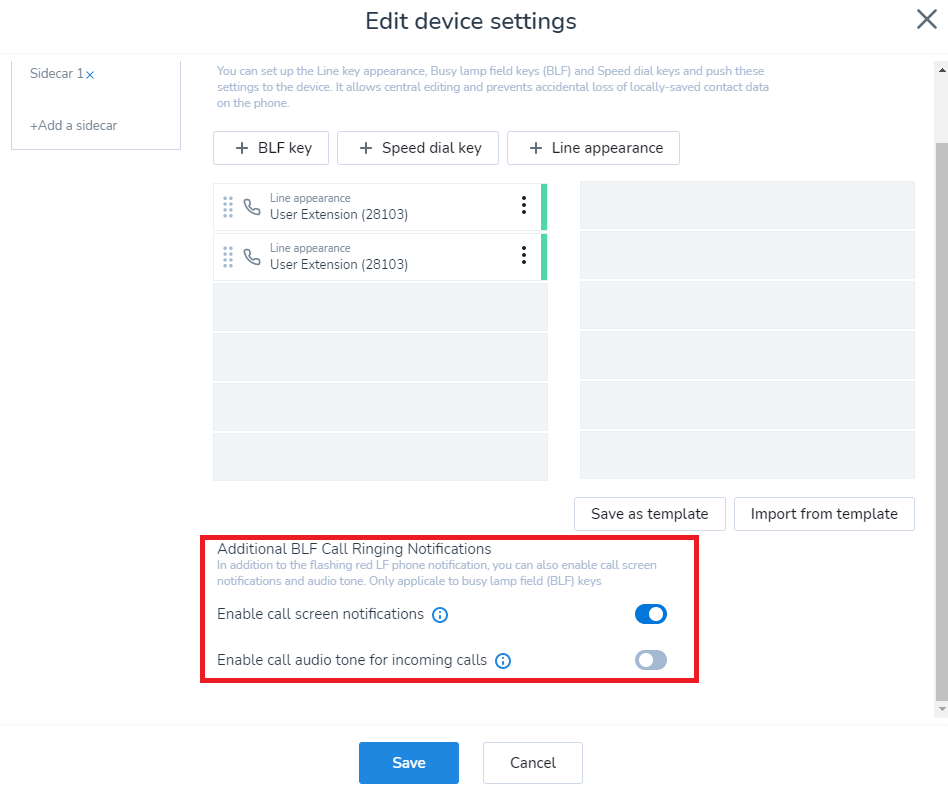Click the drag handle on second line appearance

[228, 257]
